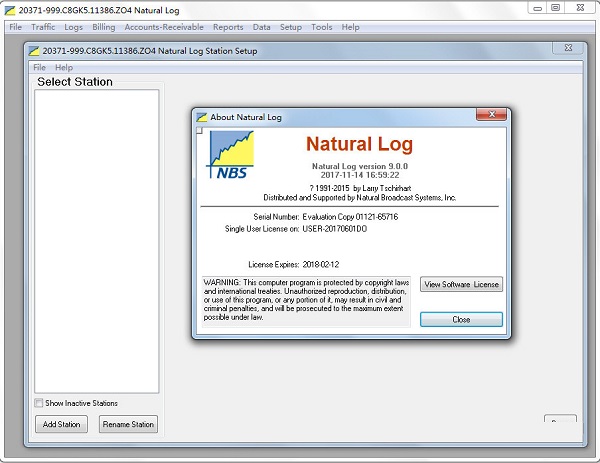Open the Traffic menu
Image resolution: width=600 pixels, height=463 pixels.
point(43,27)
